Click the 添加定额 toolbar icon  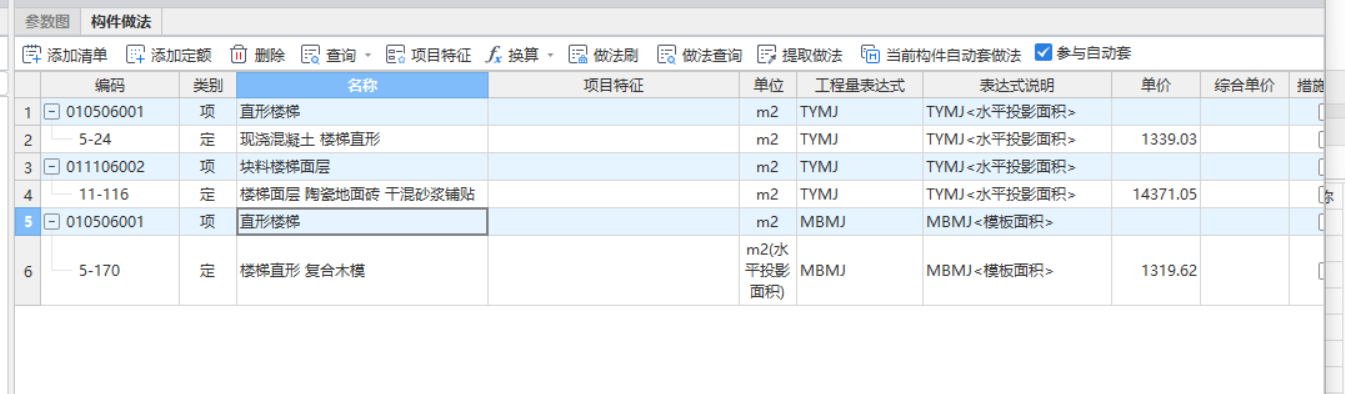pos(135,55)
